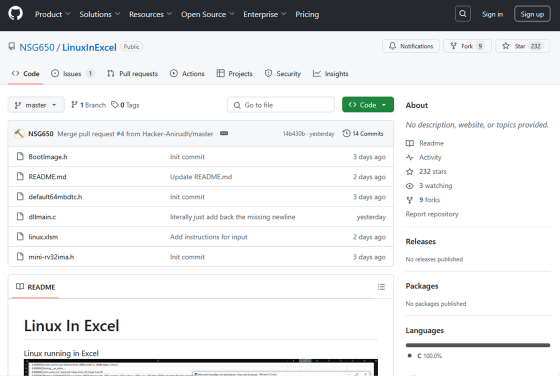Open the GitHub home logo
The height and width of the screenshot is (376, 560).
pos(15,14)
